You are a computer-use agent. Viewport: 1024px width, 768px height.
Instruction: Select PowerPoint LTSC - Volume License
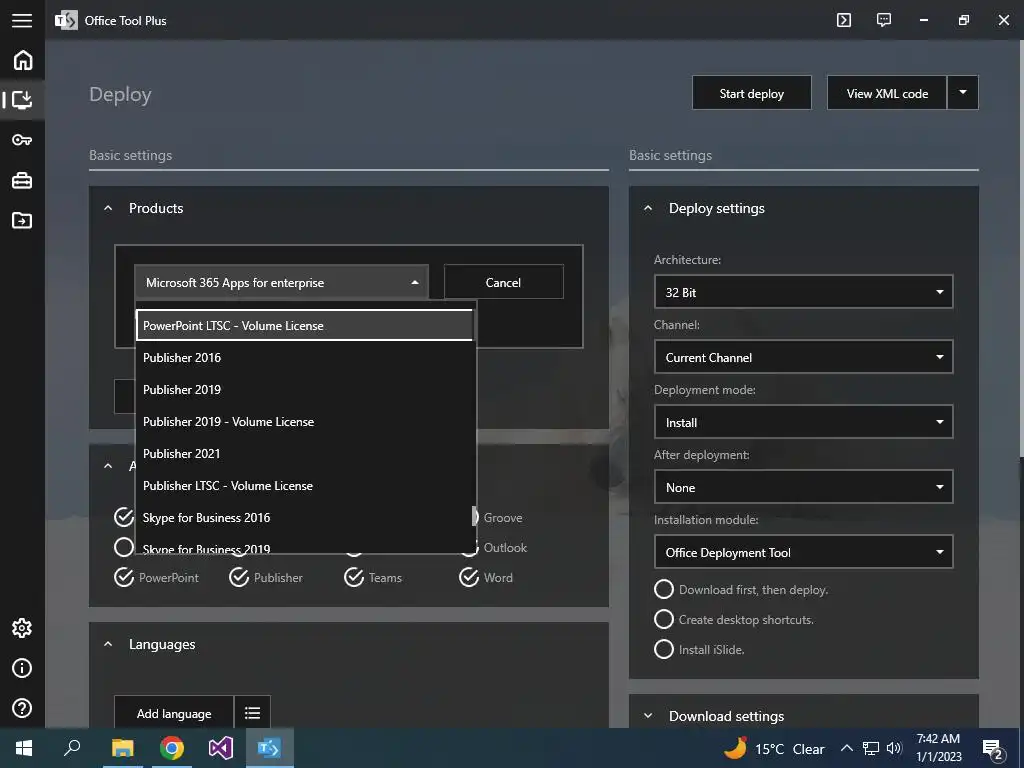(304, 325)
